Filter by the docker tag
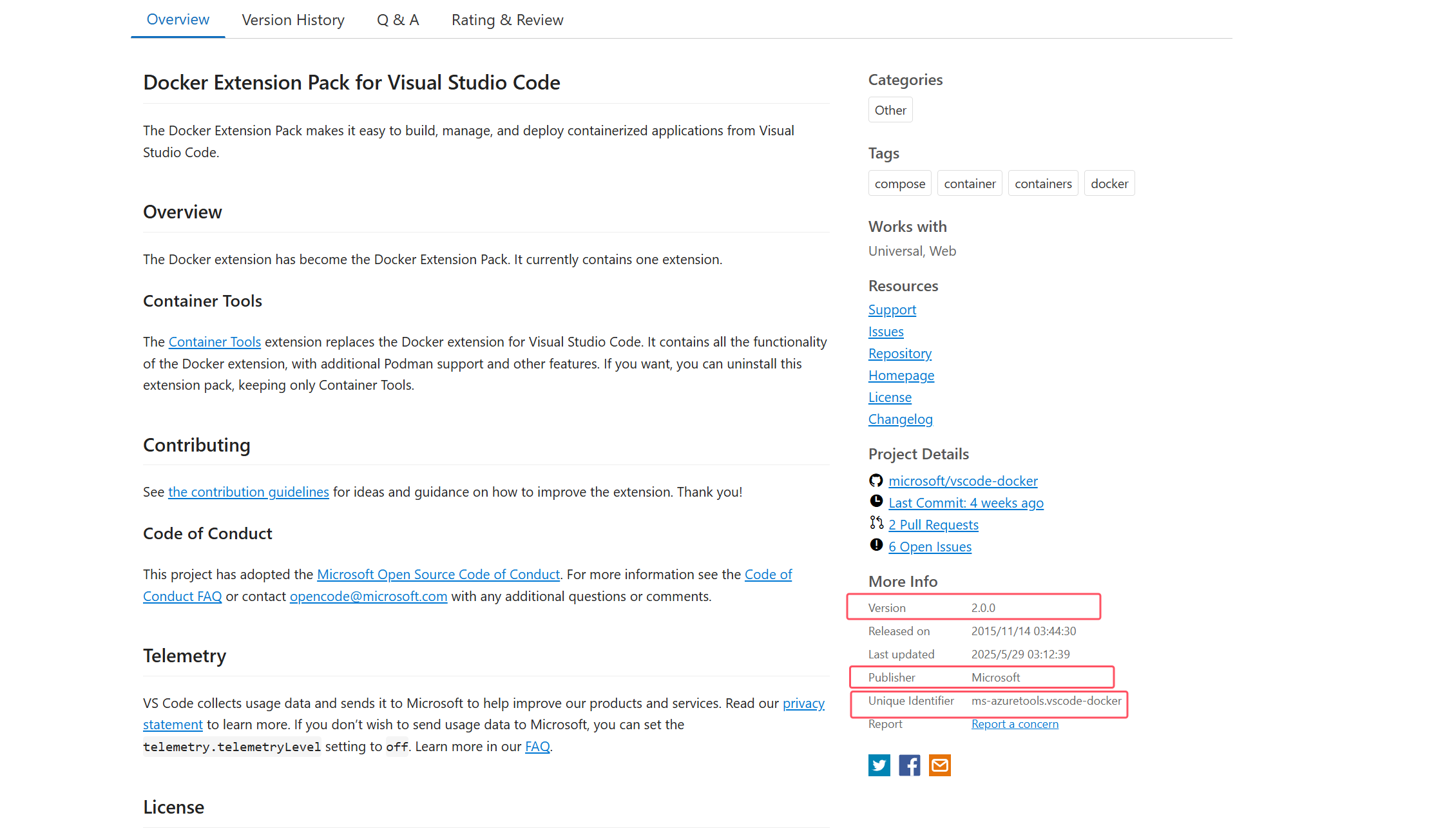Viewport: 1456px width, 831px height. click(x=1109, y=184)
